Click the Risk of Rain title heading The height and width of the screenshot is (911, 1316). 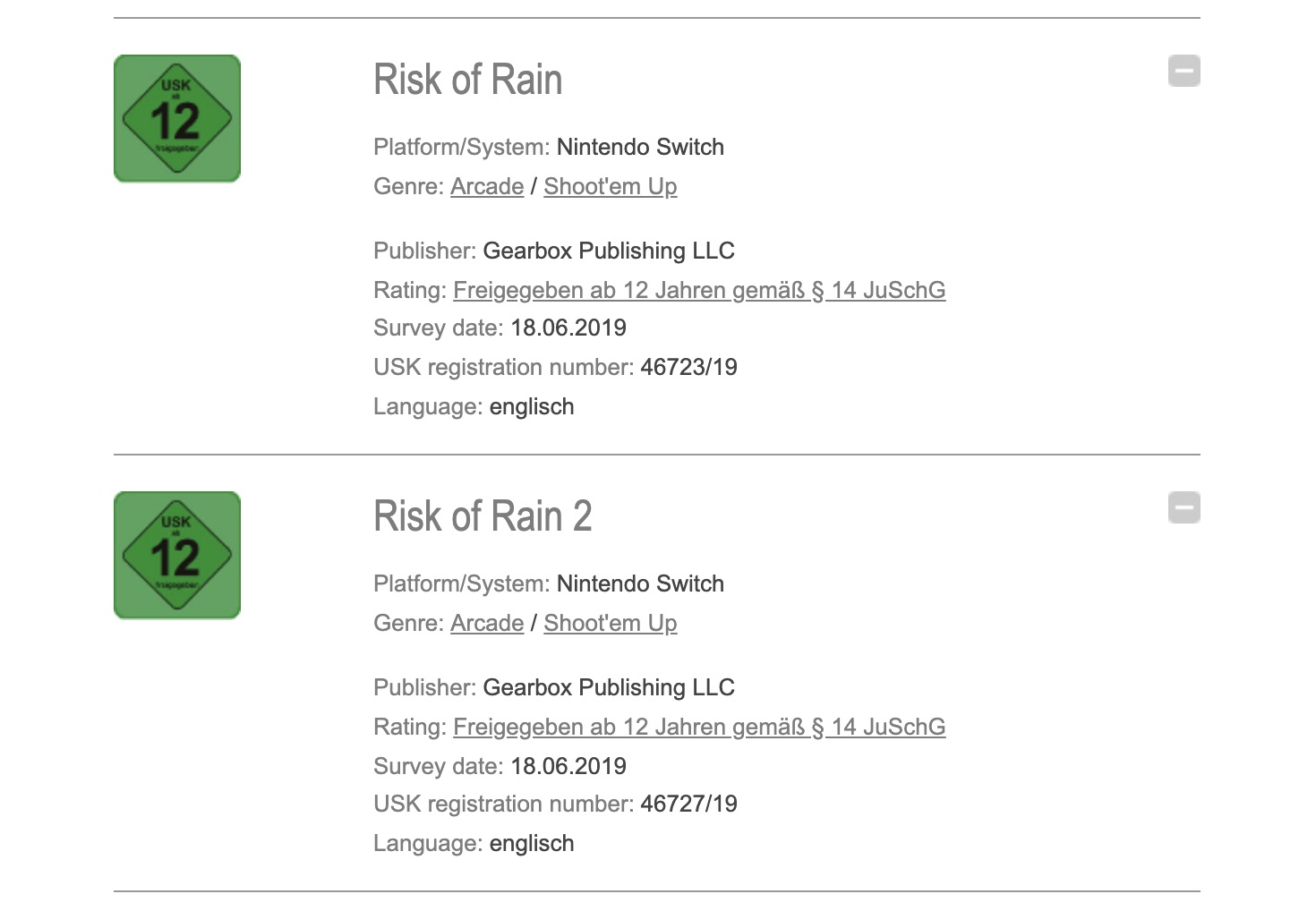point(467,80)
